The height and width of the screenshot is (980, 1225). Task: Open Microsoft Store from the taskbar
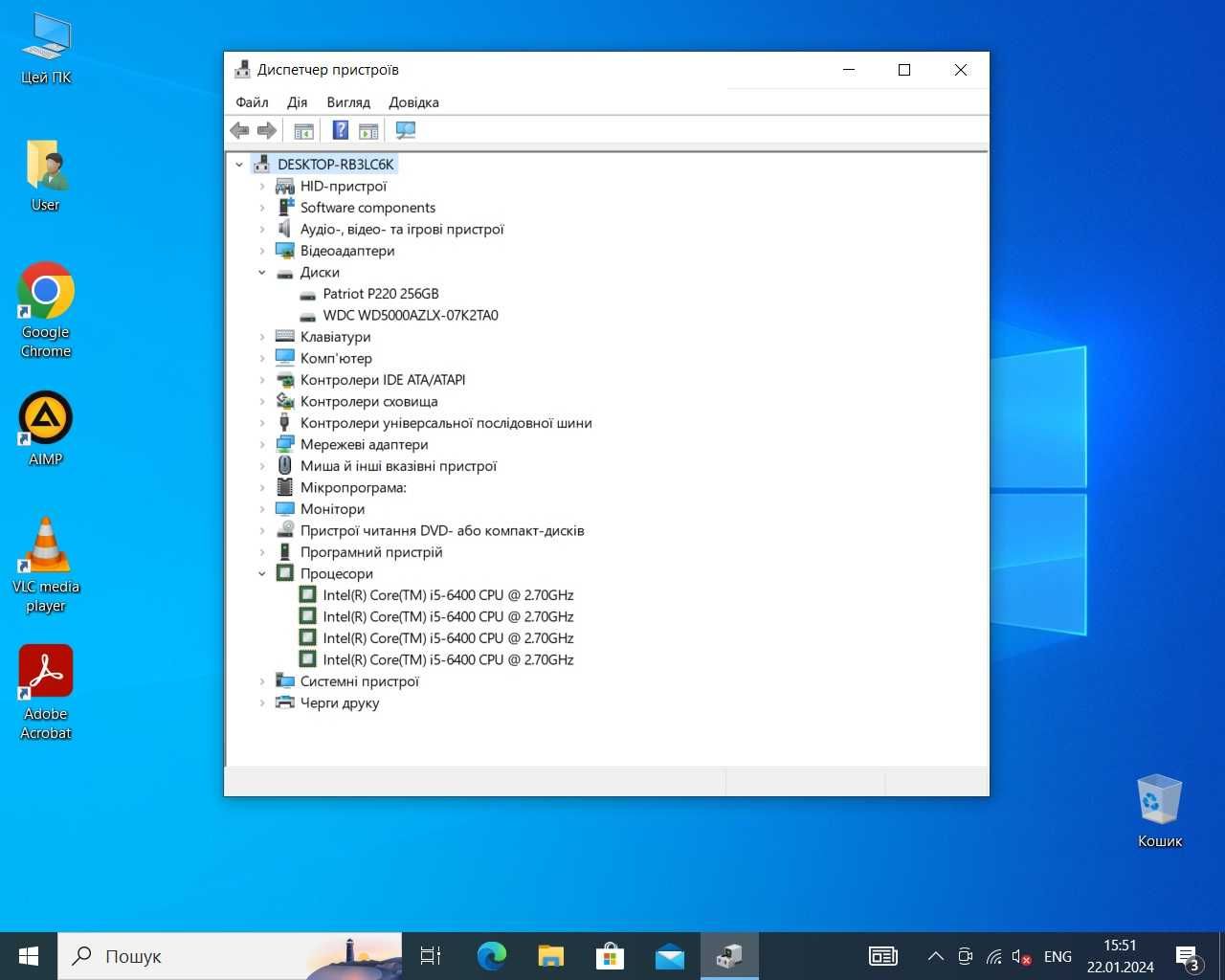pos(611,956)
